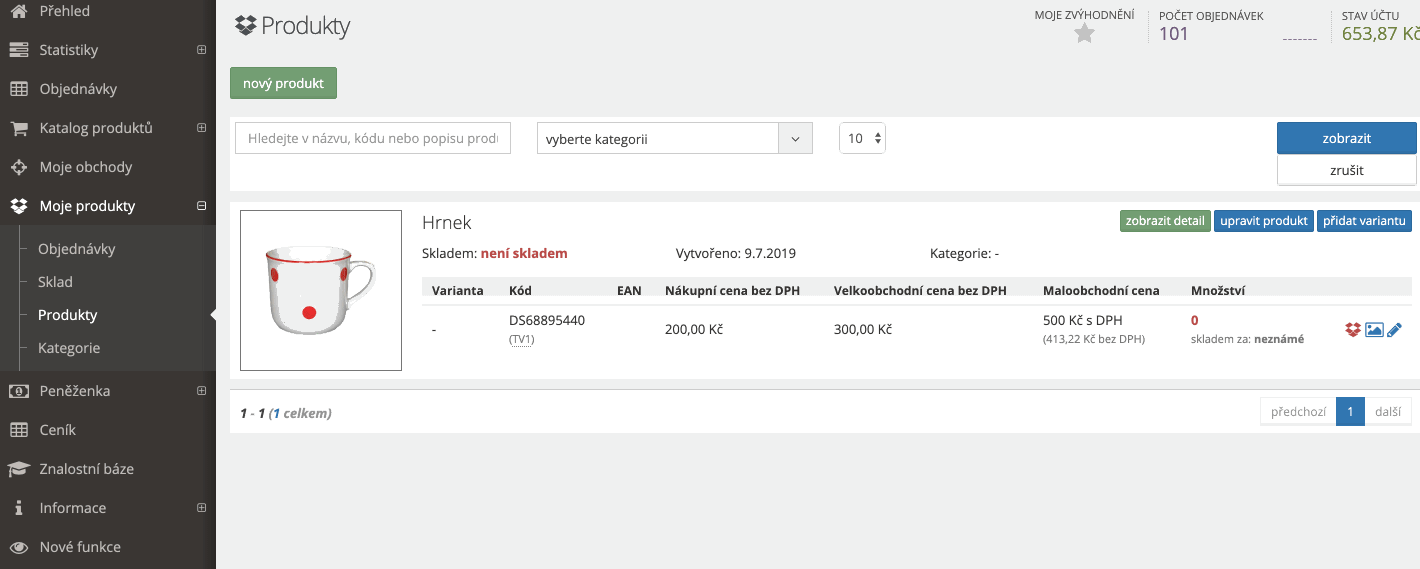
Task: Click the blue pencil edit icon
Action: (x=1395, y=330)
